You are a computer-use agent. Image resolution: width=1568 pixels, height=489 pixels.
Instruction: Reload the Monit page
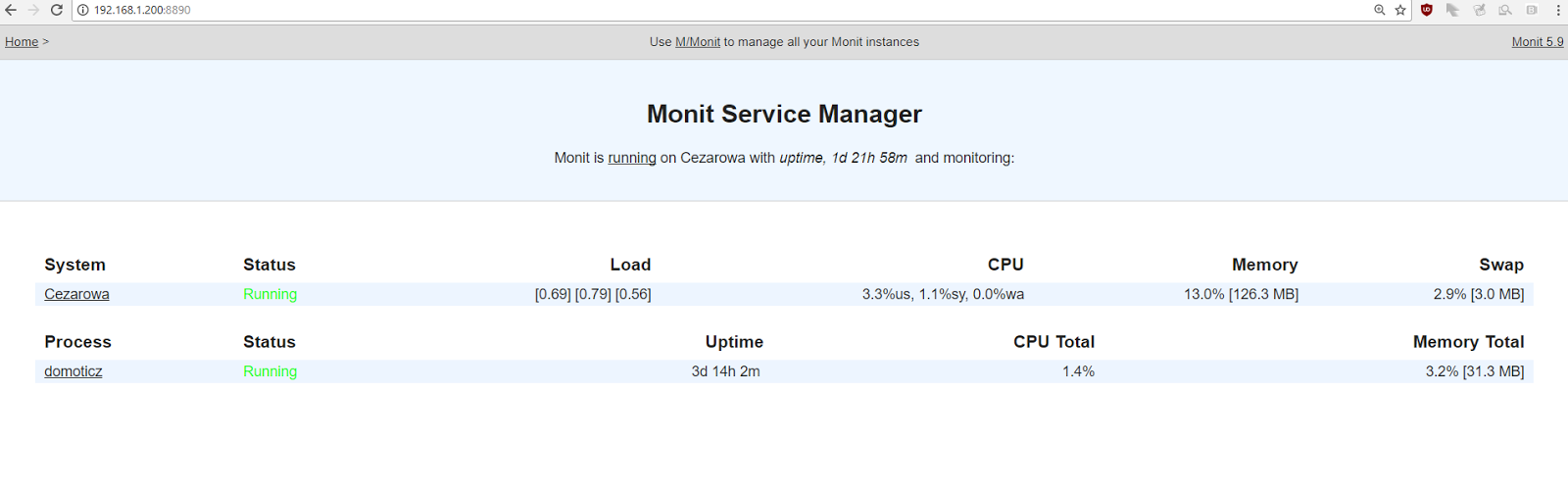point(57,10)
